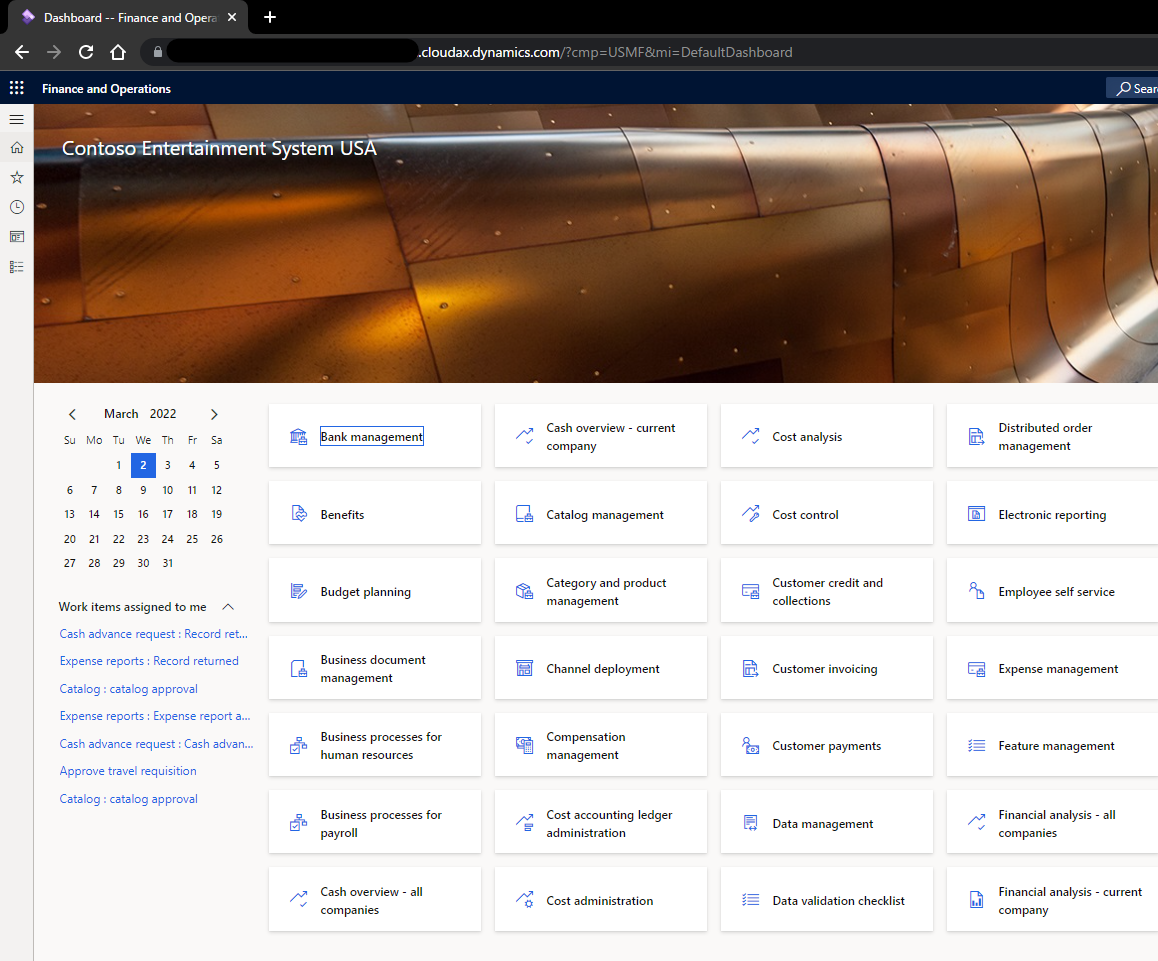This screenshot has width=1158, height=961.
Task: Open the Search box in header
Action: point(1132,88)
